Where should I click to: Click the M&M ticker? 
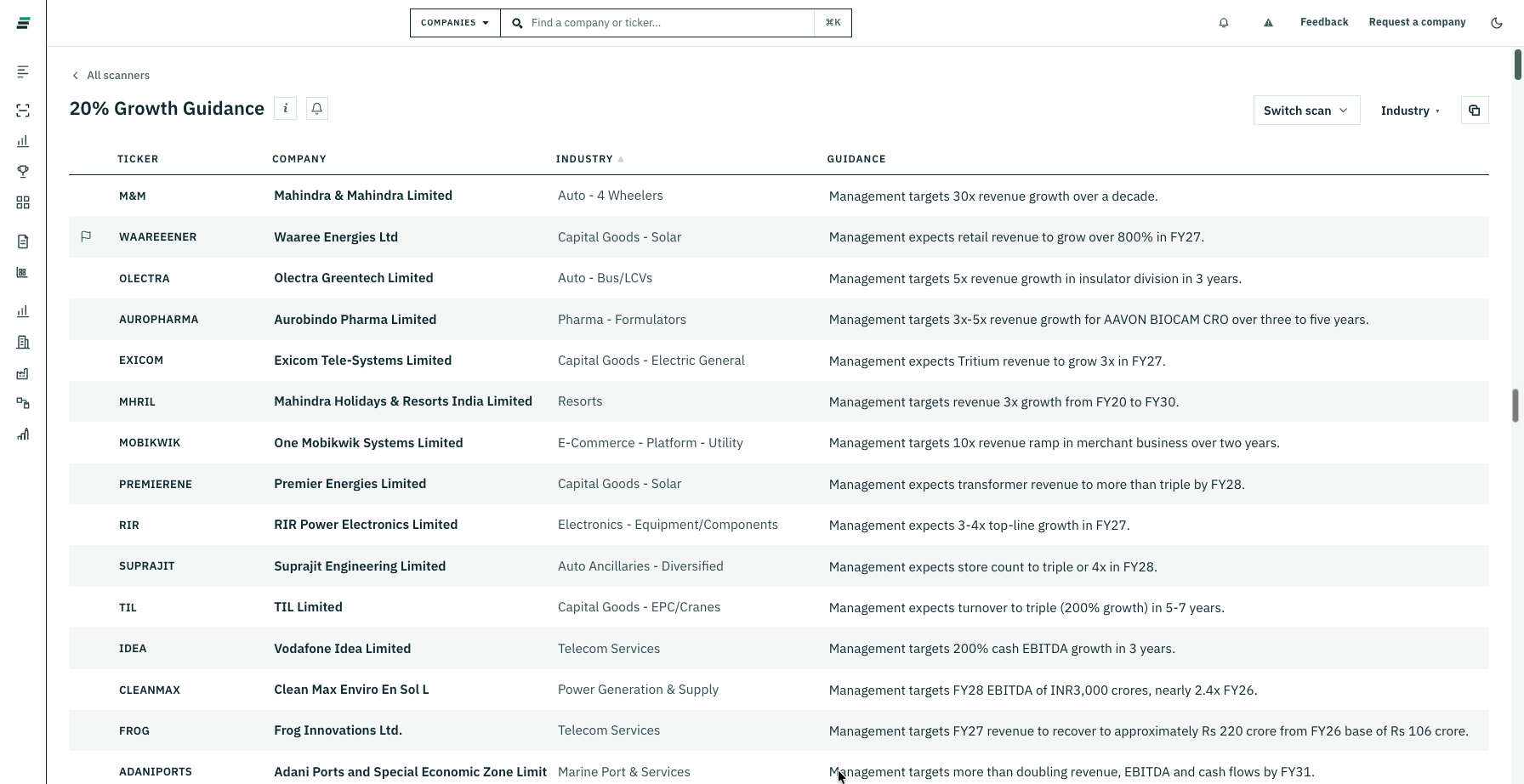point(133,196)
